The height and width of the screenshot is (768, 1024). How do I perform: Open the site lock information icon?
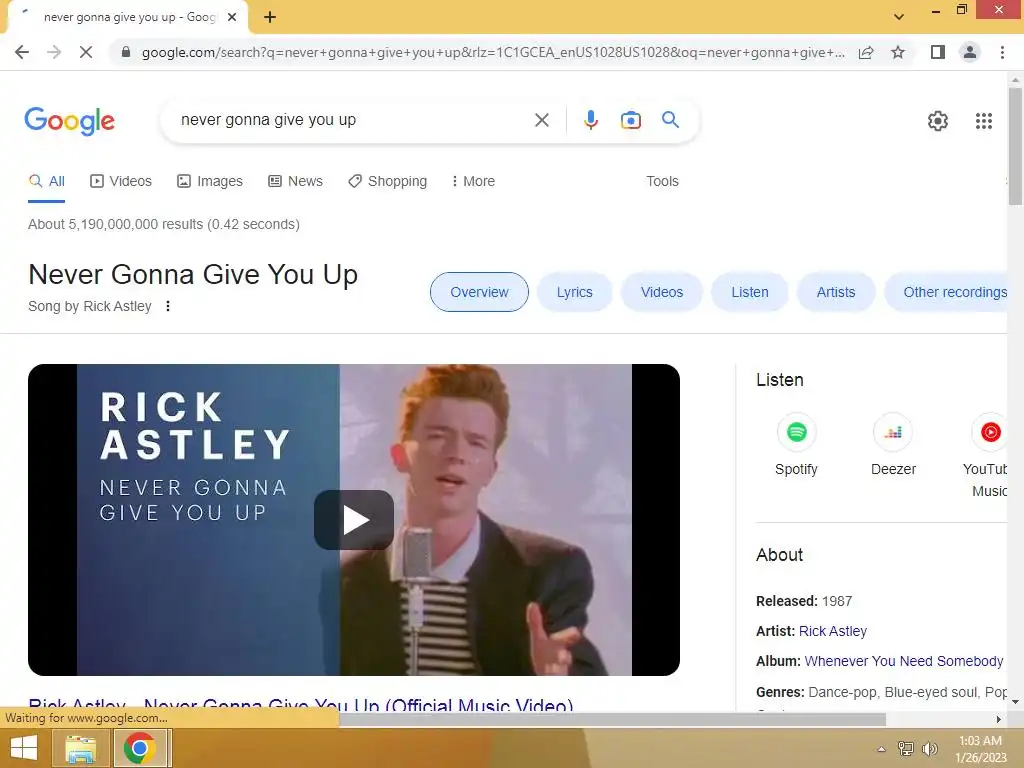tap(125, 52)
